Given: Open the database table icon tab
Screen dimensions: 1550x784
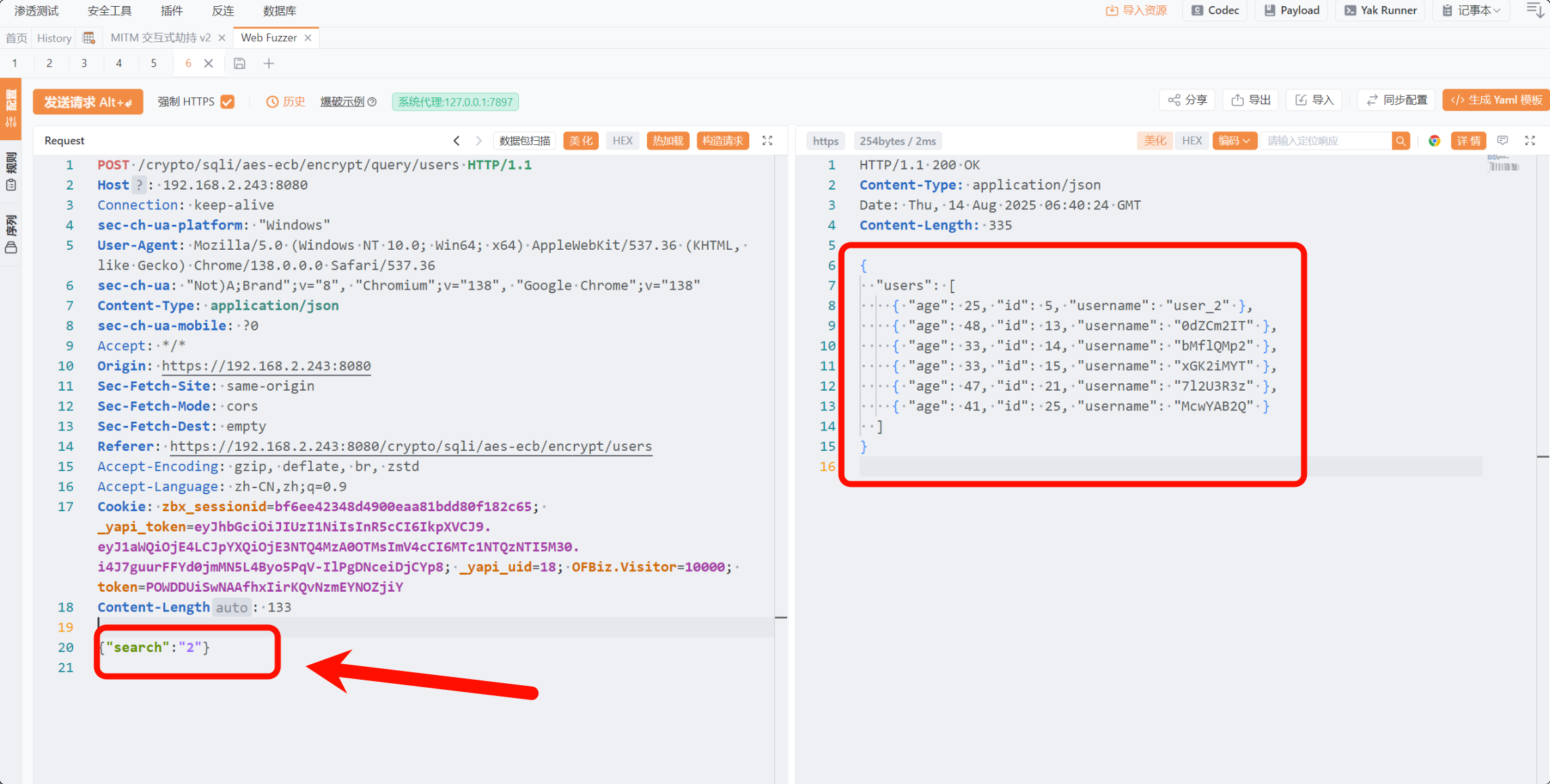Looking at the screenshot, I should click(x=89, y=38).
